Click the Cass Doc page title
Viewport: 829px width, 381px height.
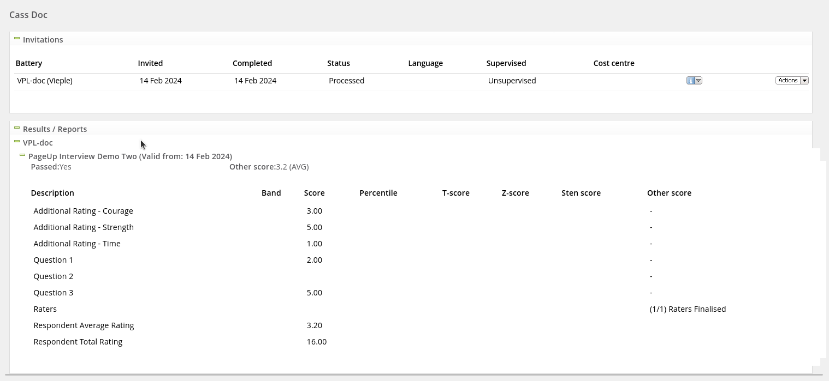[29, 15]
